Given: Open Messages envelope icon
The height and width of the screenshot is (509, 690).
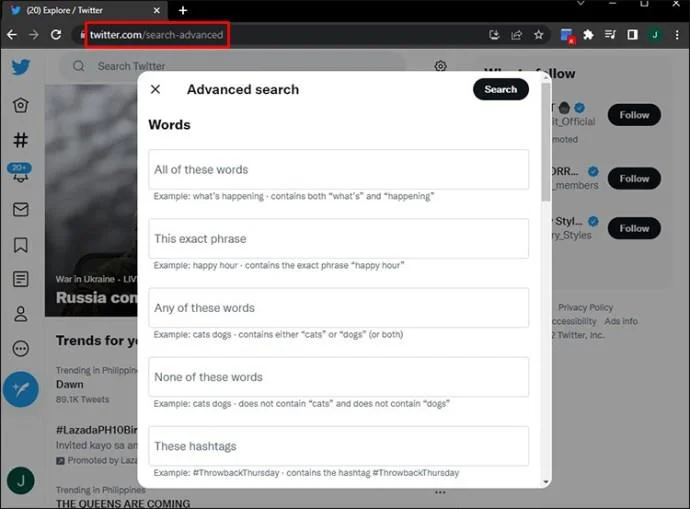Looking at the screenshot, I should click(x=21, y=209).
